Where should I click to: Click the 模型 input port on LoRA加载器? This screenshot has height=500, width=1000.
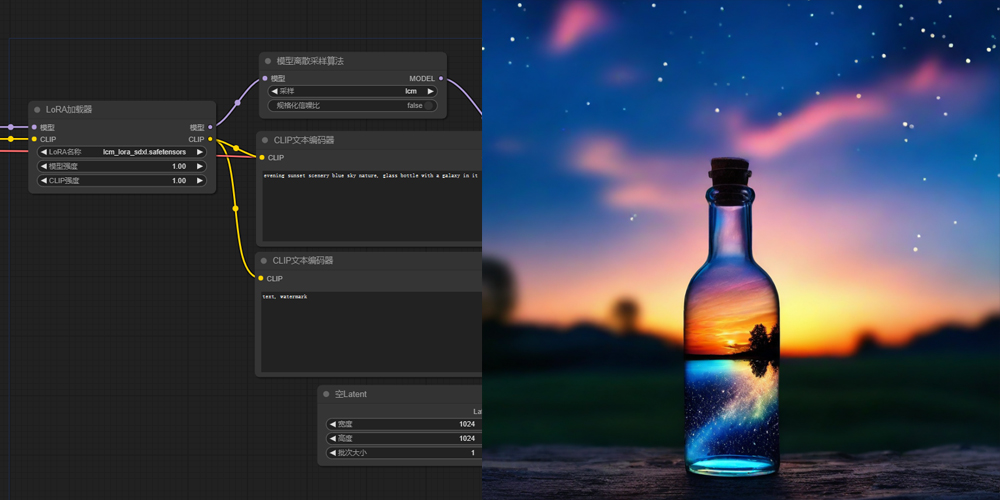pyautogui.click(x=34, y=128)
